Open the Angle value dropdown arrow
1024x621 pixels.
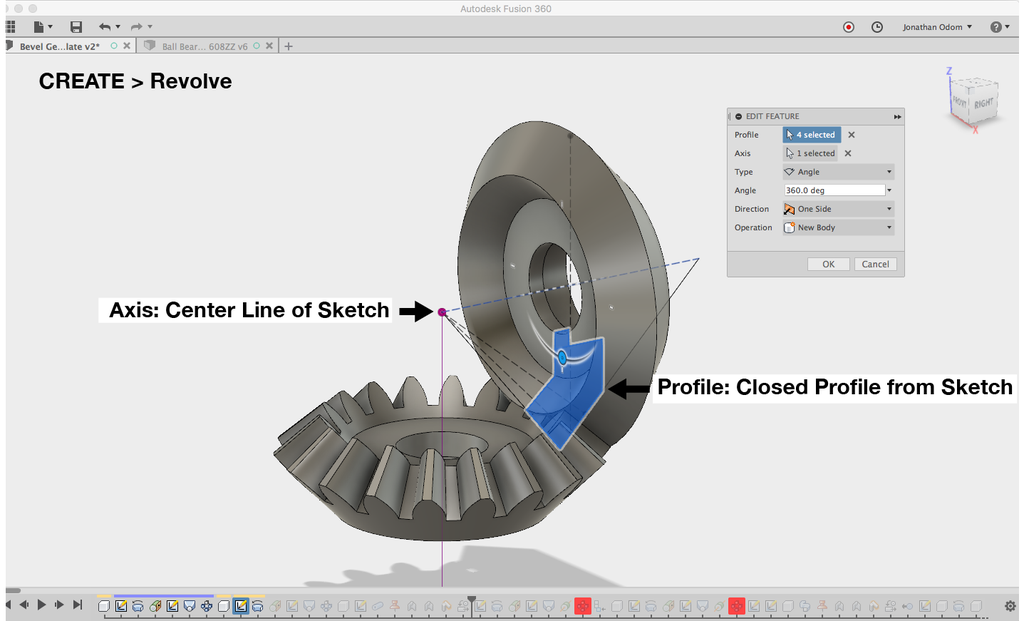pyautogui.click(x=889, y=190)
